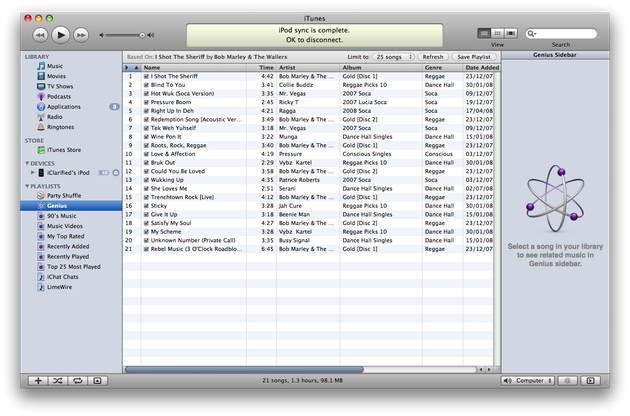Uncheck the song Pressure Boom
The image size is (630, 416).
coord(146,102)
